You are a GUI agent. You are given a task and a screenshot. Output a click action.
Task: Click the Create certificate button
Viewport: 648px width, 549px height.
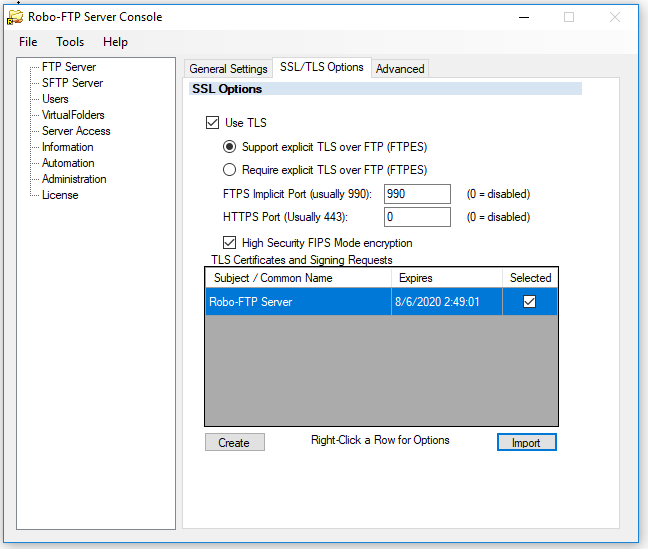point(235,442)
